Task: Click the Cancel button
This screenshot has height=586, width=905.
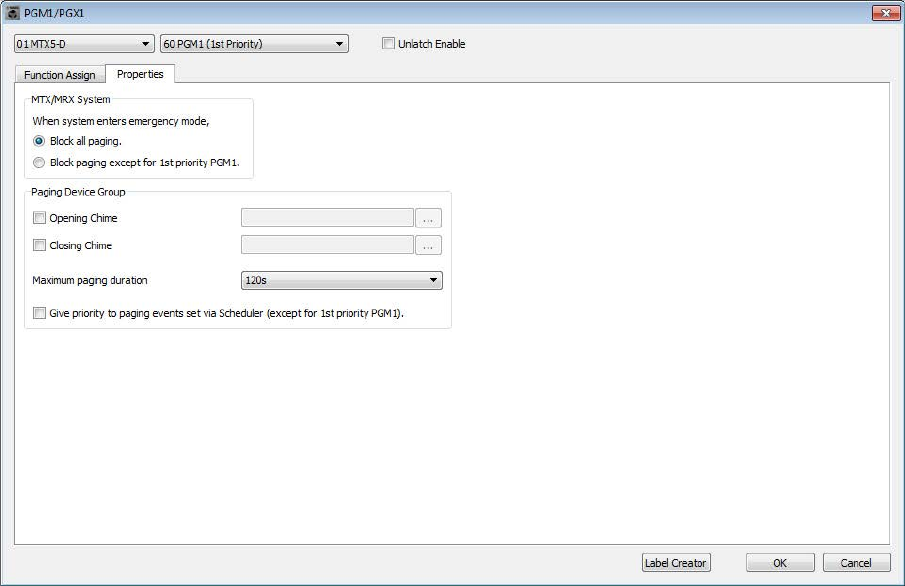Action: point(857,562)
